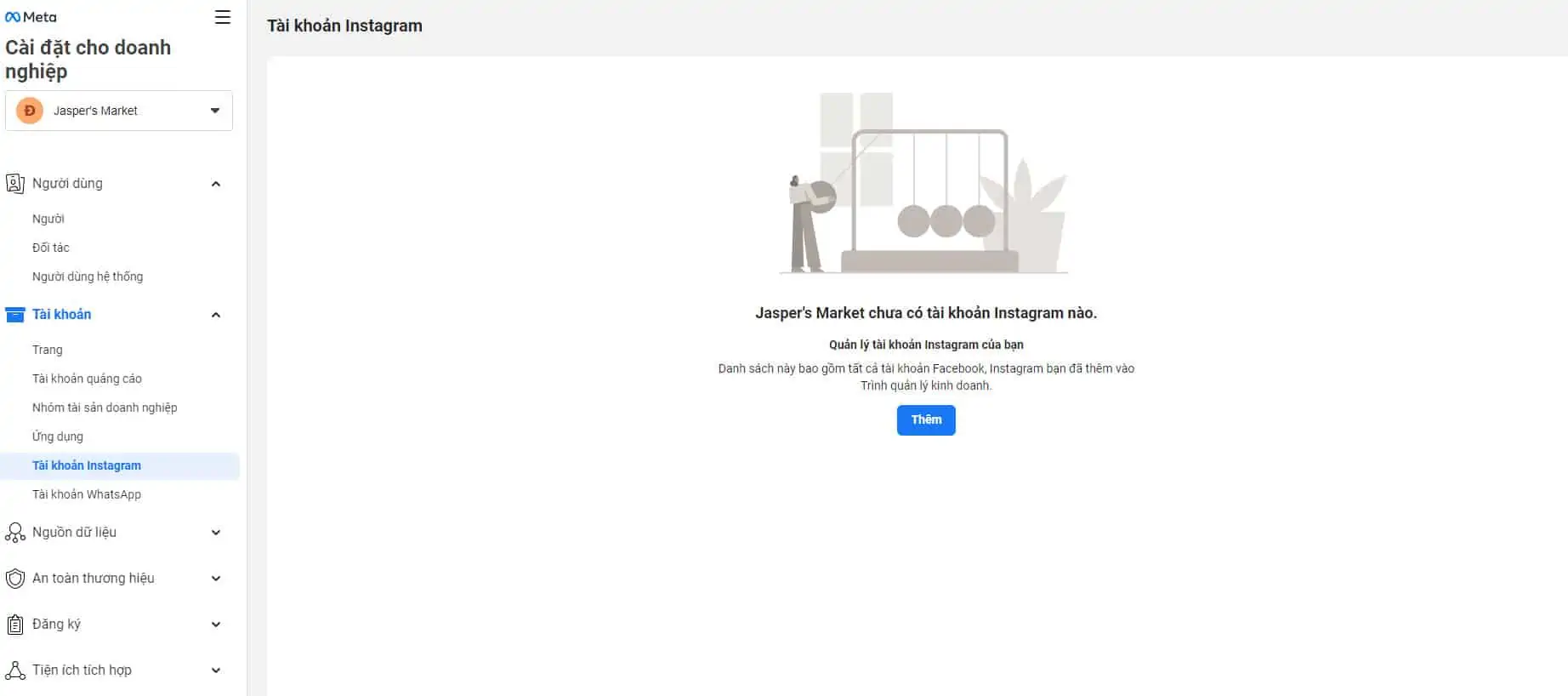Click the Tiện ích tích hợp label

[82, 670]
